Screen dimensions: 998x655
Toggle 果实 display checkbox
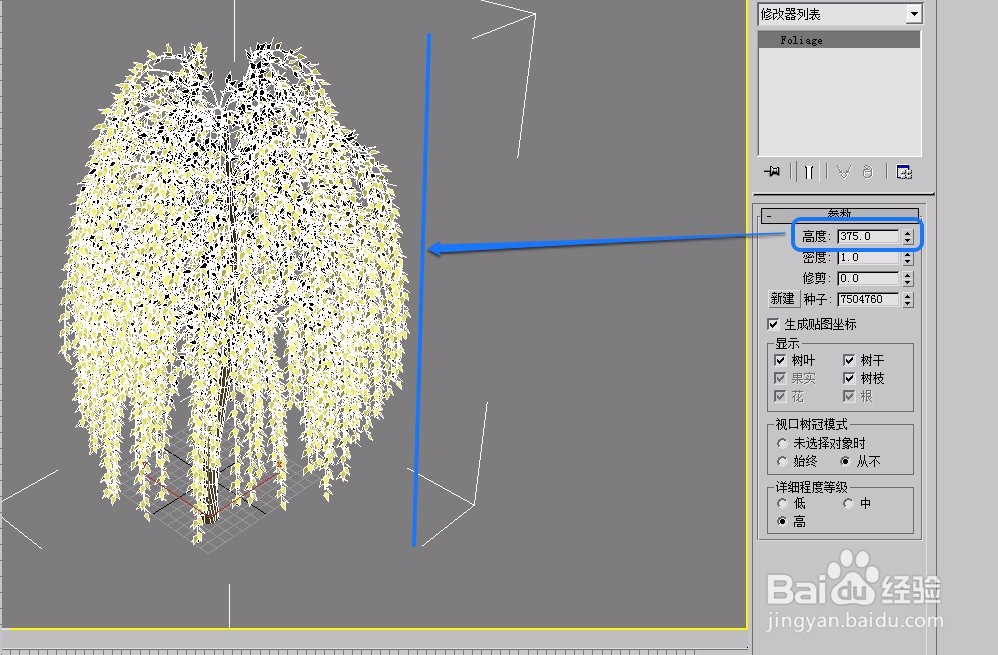pyautogui.click(x=780, y=378)
